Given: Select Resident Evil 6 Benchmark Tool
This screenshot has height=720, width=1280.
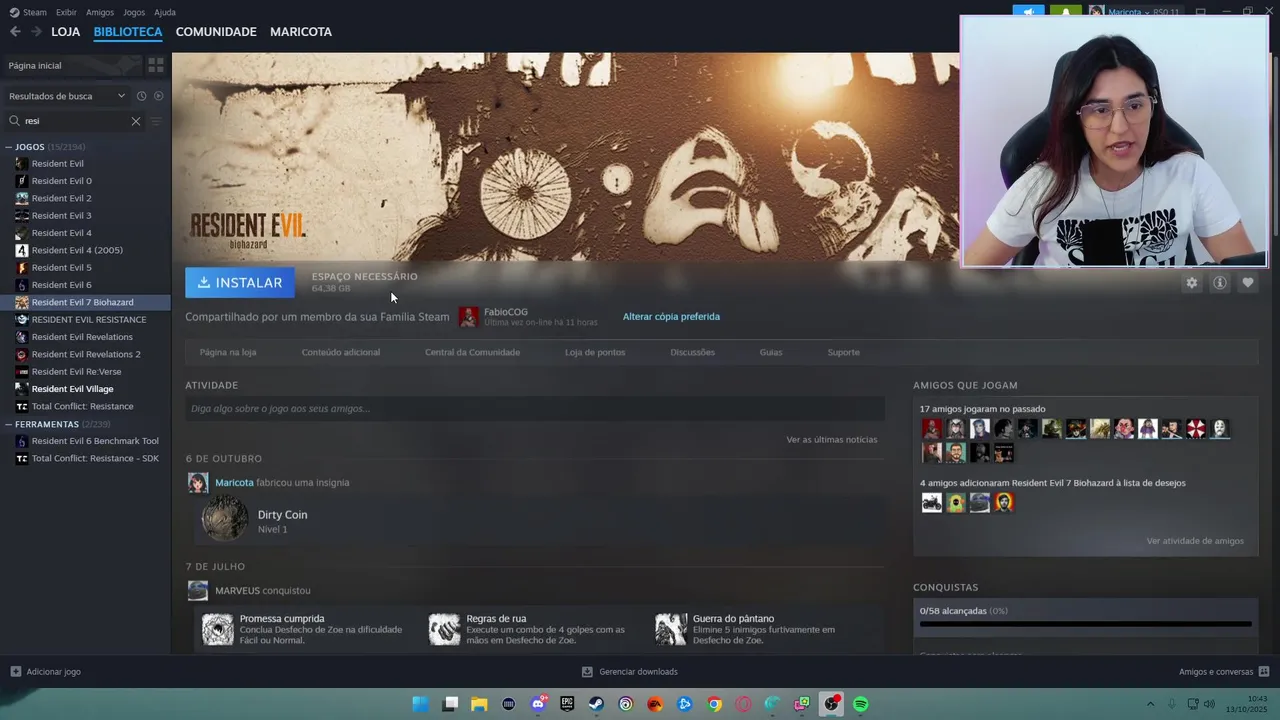Looking at the screenshot, I should pyautogui.click(x=95, y=441).
